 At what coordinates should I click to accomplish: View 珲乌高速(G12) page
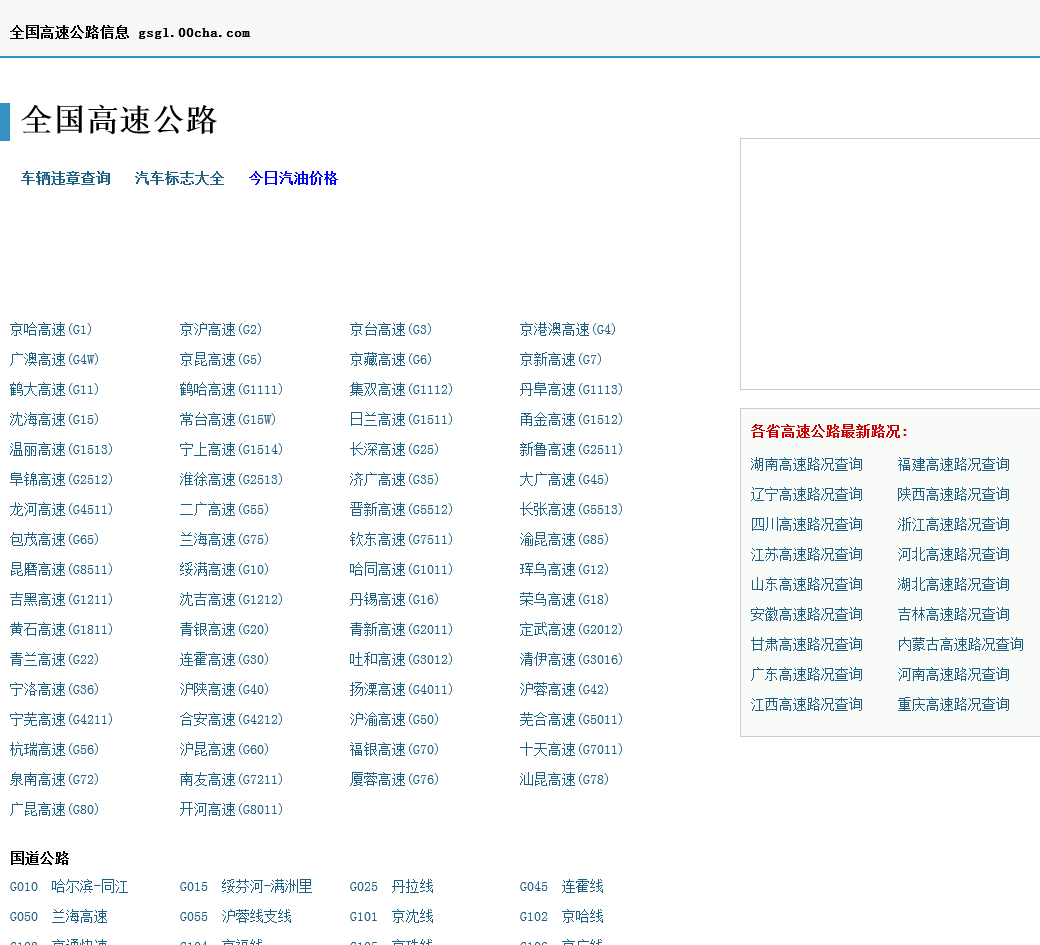click(564, 570)
